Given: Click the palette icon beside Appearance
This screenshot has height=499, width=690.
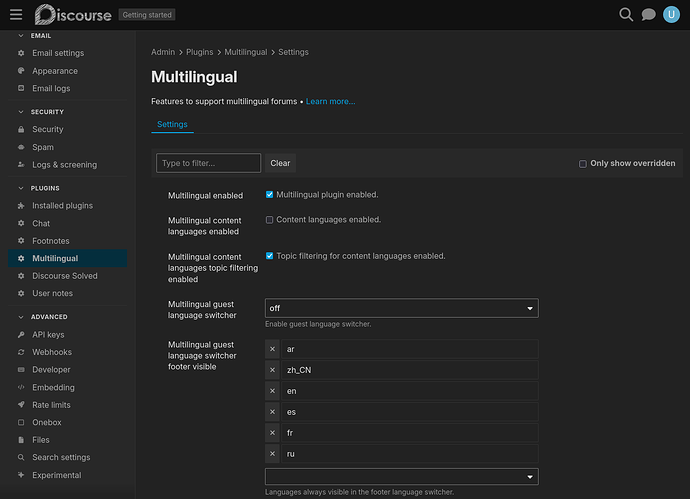Looking at the screenshot, I should point(21,70).
